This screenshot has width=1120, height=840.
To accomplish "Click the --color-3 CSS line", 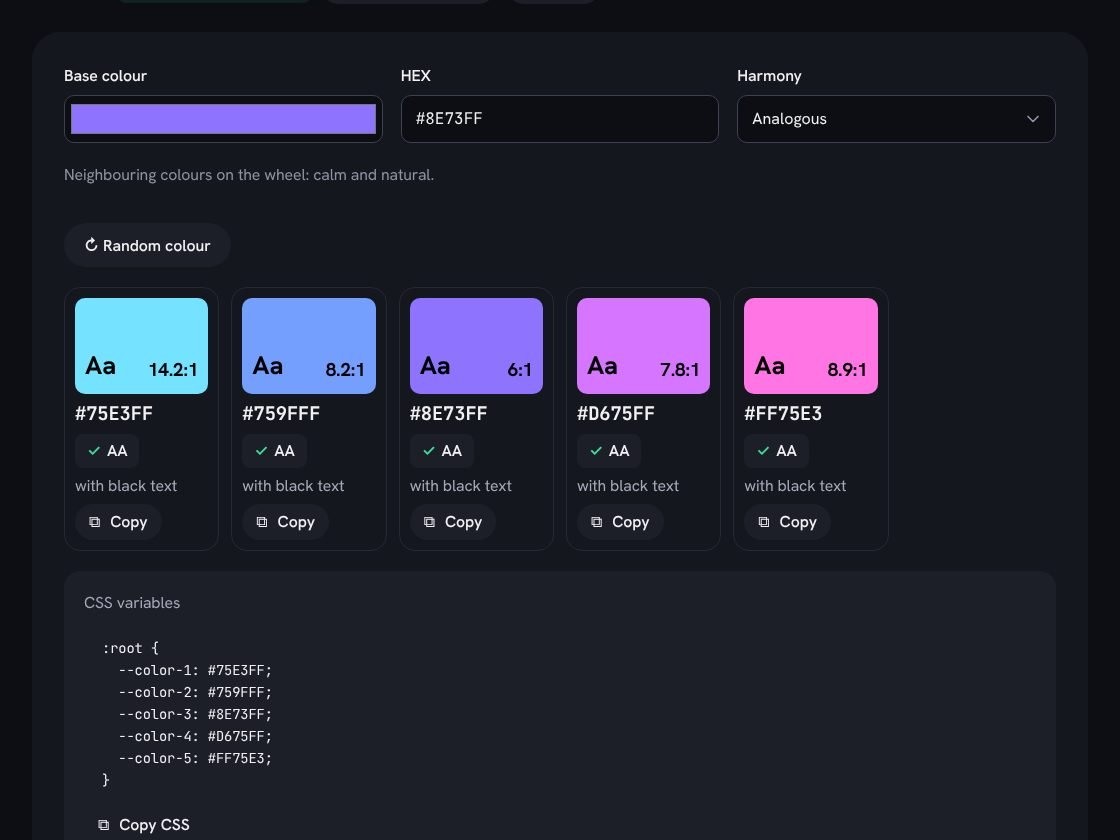I will click(196, 714).
